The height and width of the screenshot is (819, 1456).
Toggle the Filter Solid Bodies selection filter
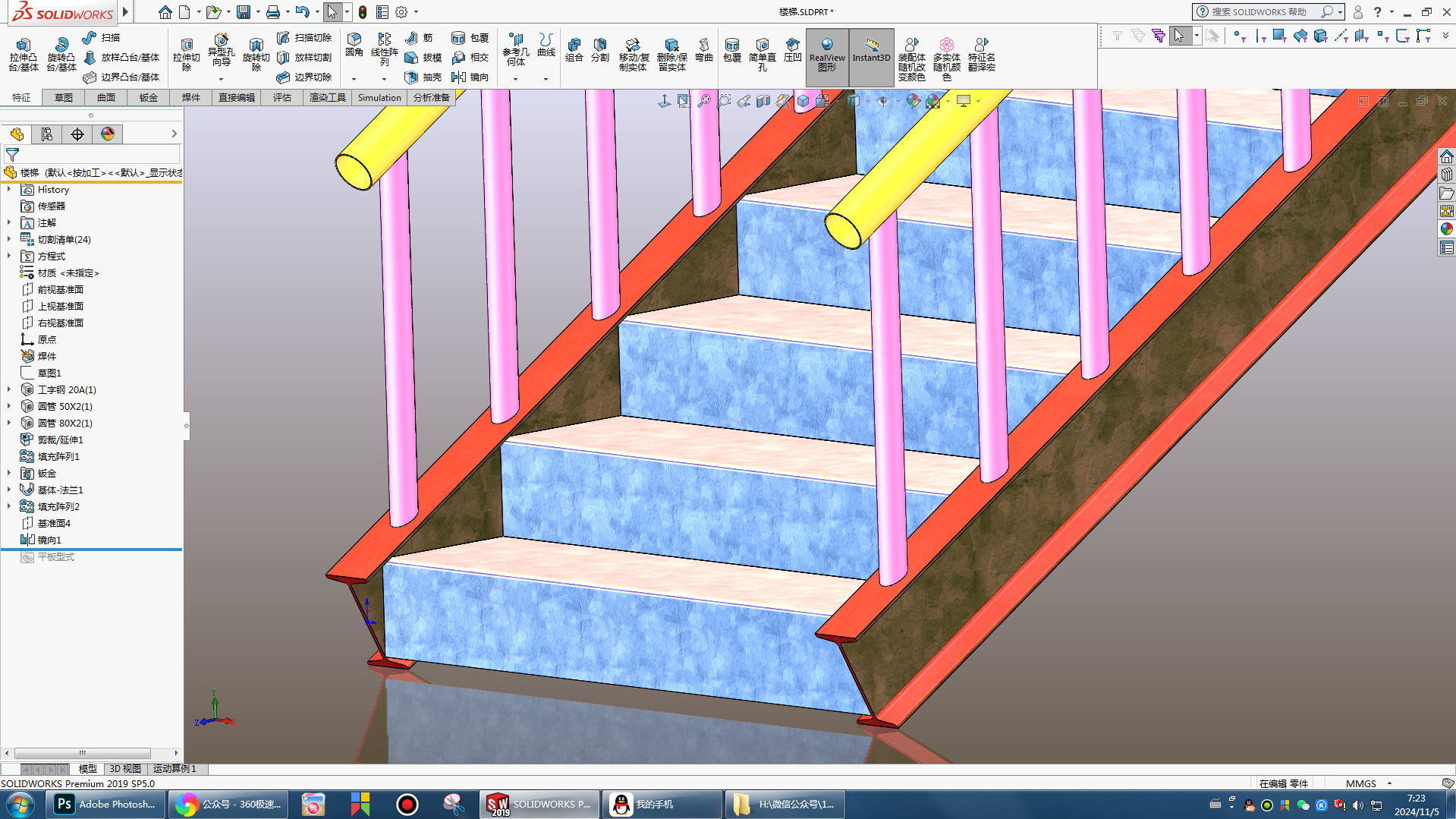click(x=1320, y=36)
